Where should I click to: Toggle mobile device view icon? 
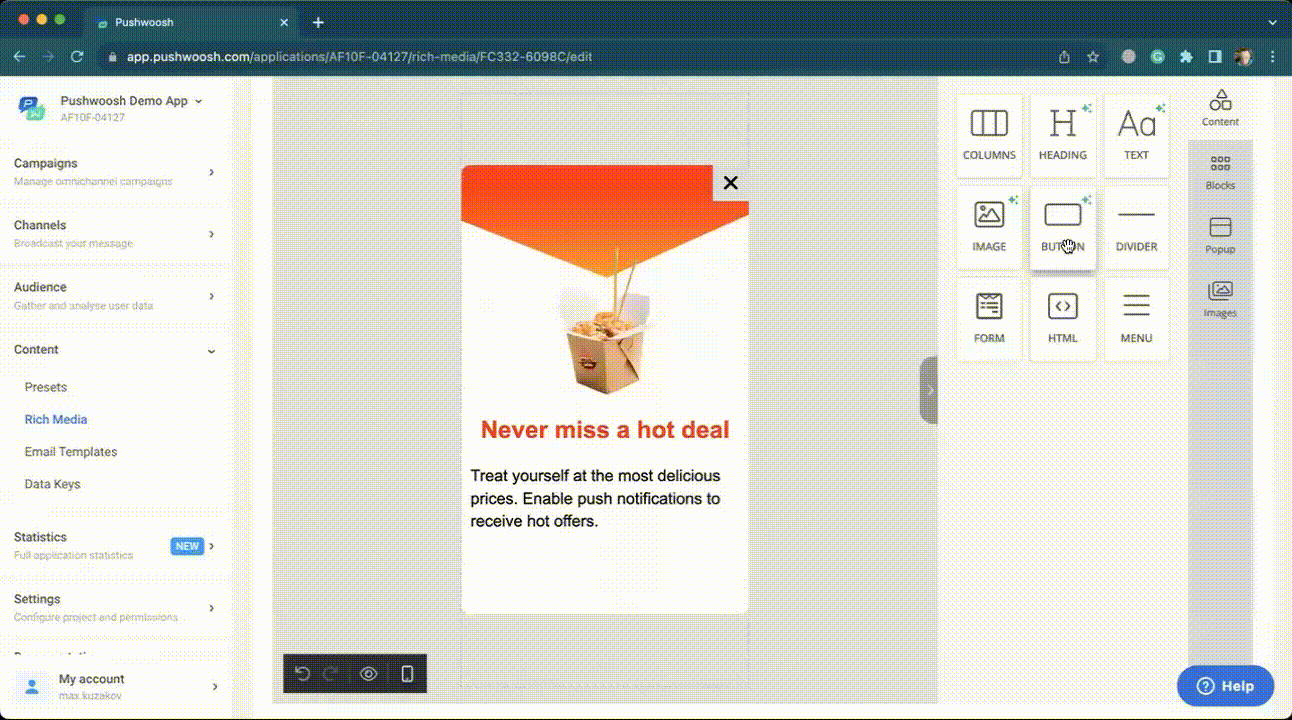click(407, 674)
